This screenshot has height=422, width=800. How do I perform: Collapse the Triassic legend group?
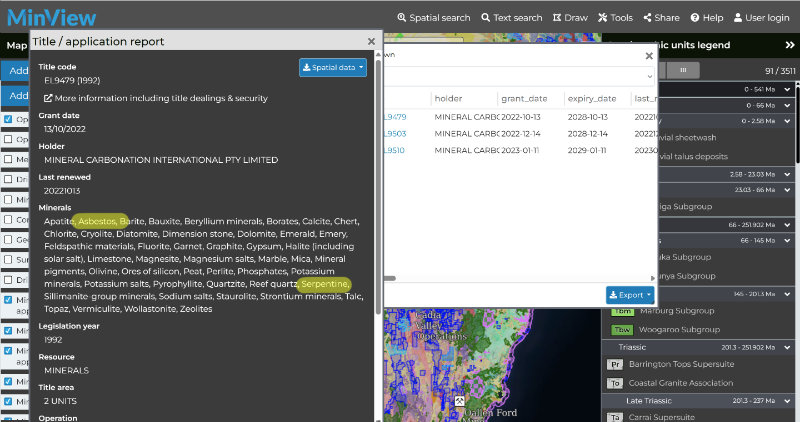pyautogui.click(x=787, y=347)
